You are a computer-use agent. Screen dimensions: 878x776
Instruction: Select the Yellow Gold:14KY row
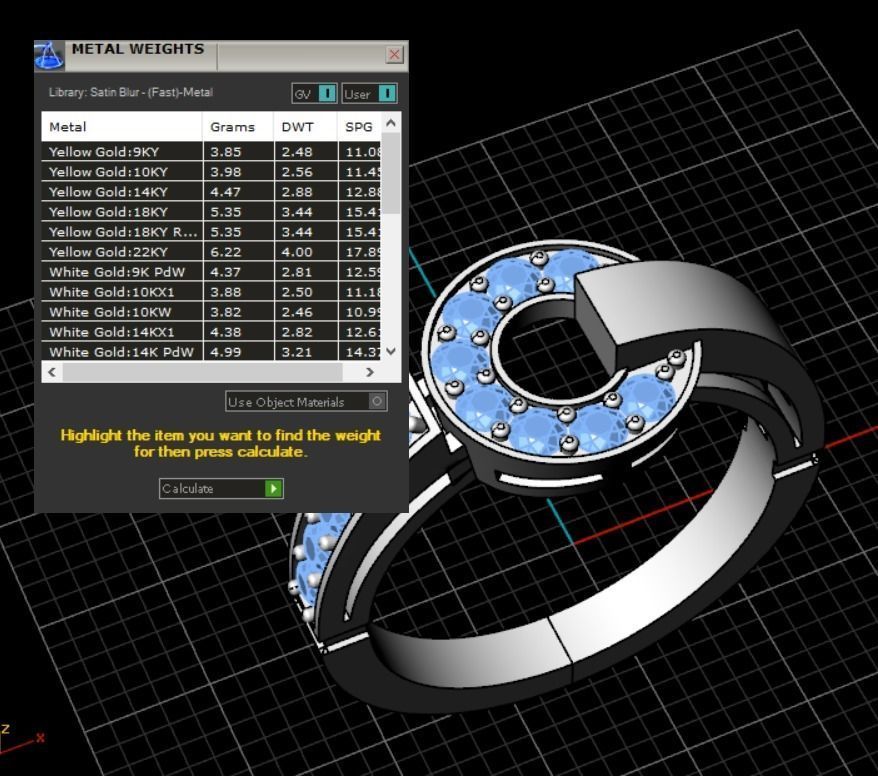(x=212, y=192)
